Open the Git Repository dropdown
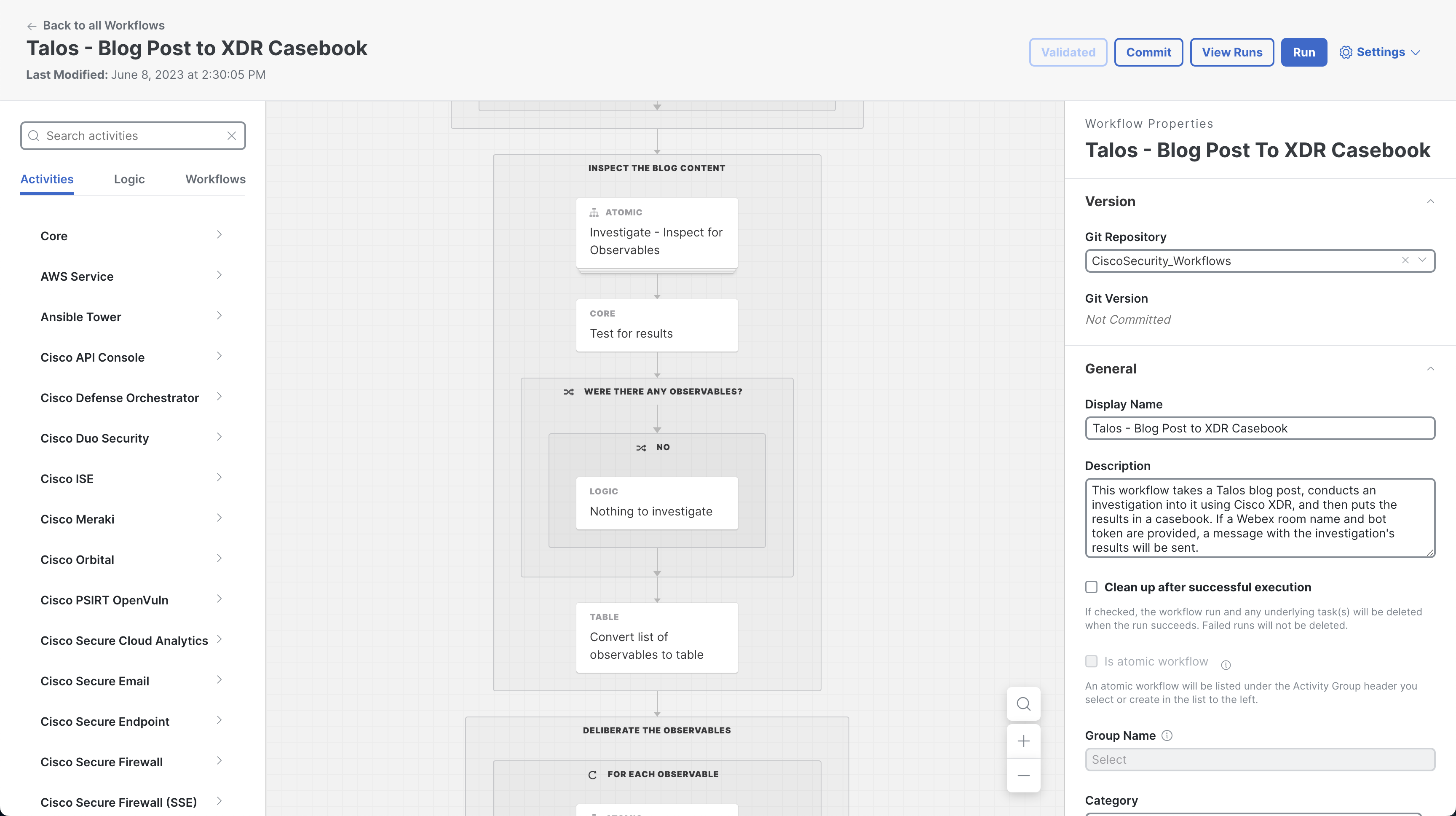This screenshot has height=816, width=1456. (x=1423, y=260)
